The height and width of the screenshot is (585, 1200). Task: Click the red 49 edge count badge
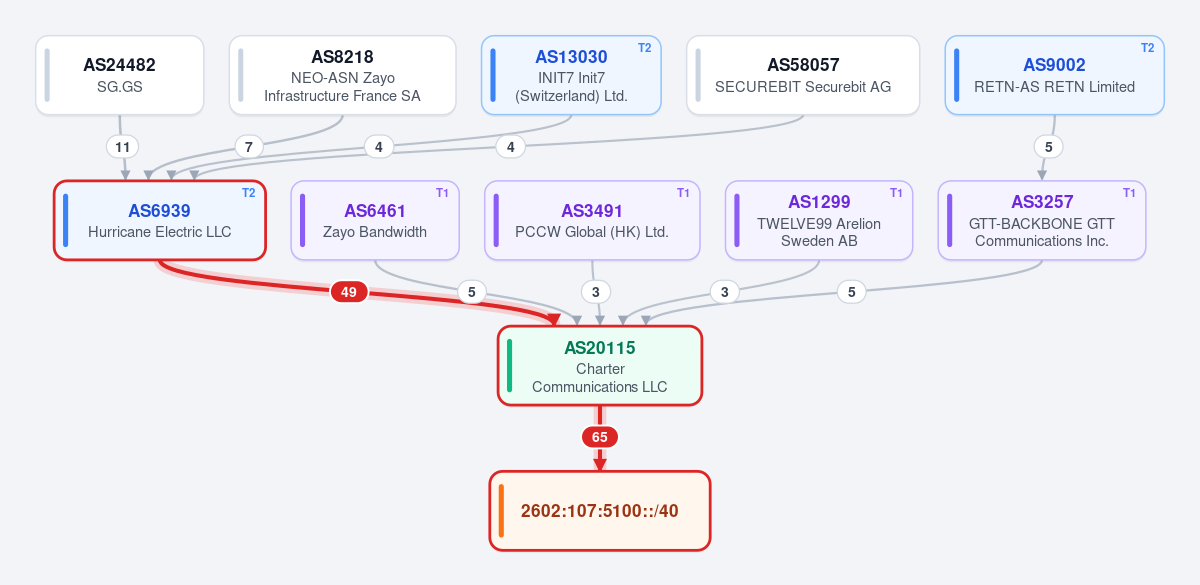(x=349, y=292)
